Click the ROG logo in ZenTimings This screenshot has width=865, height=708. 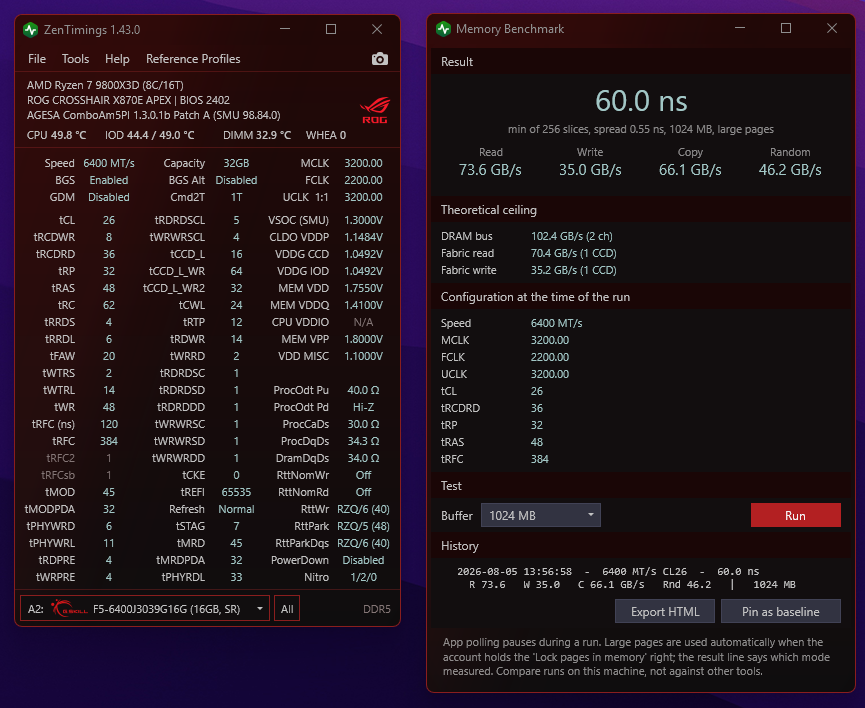pyautogui.click(x=375, y=110)
